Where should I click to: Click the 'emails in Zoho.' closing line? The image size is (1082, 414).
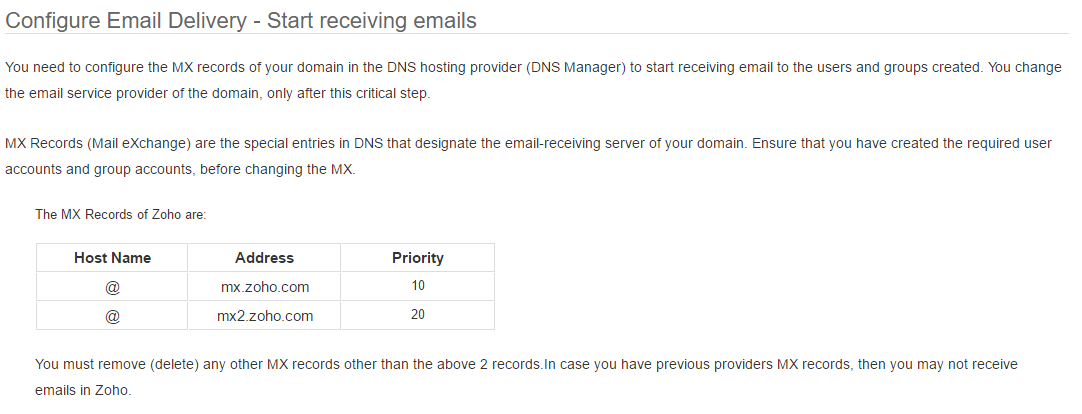[83, 390]
